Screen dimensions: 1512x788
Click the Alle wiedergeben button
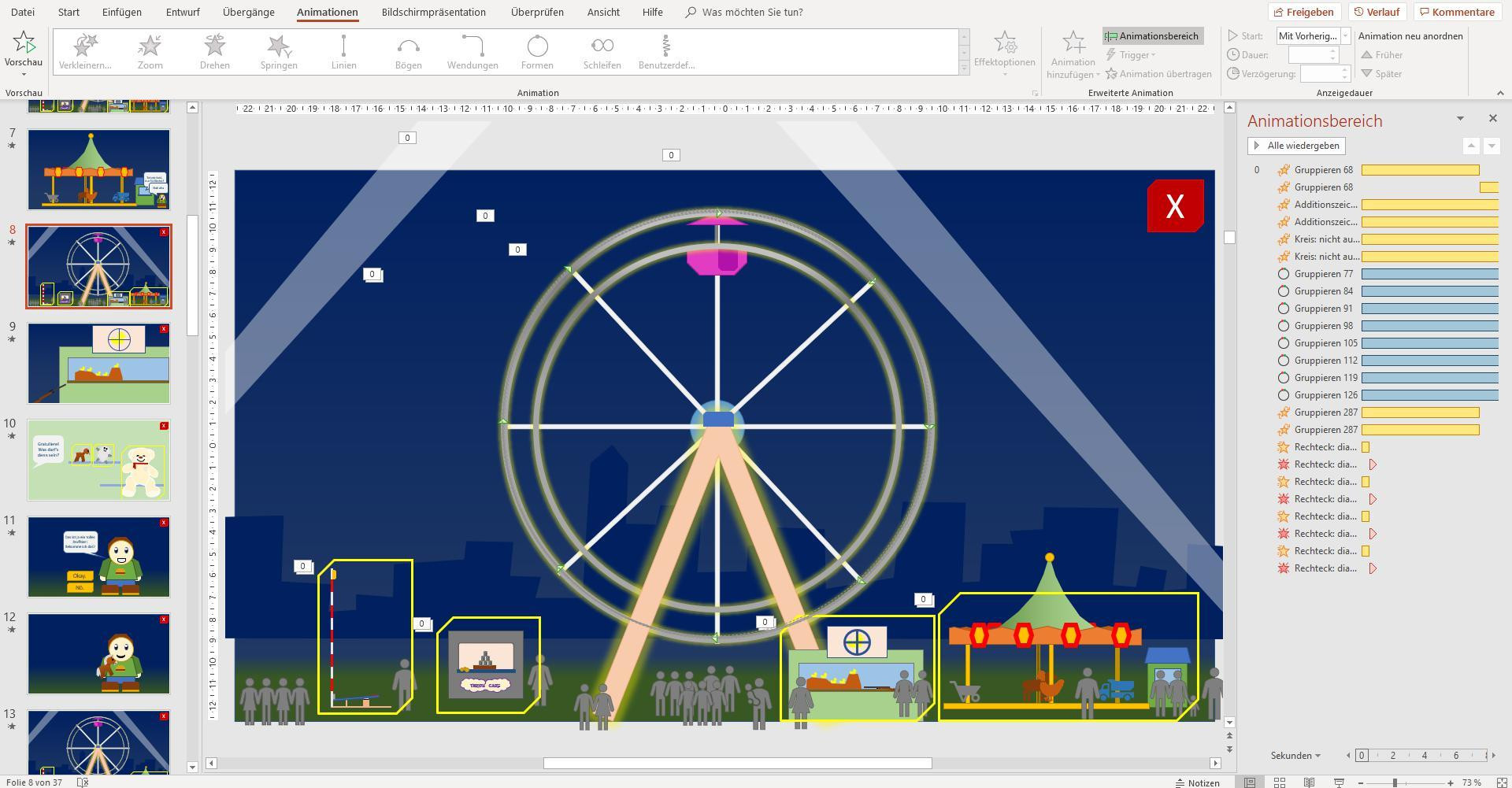pos(1296,146)
